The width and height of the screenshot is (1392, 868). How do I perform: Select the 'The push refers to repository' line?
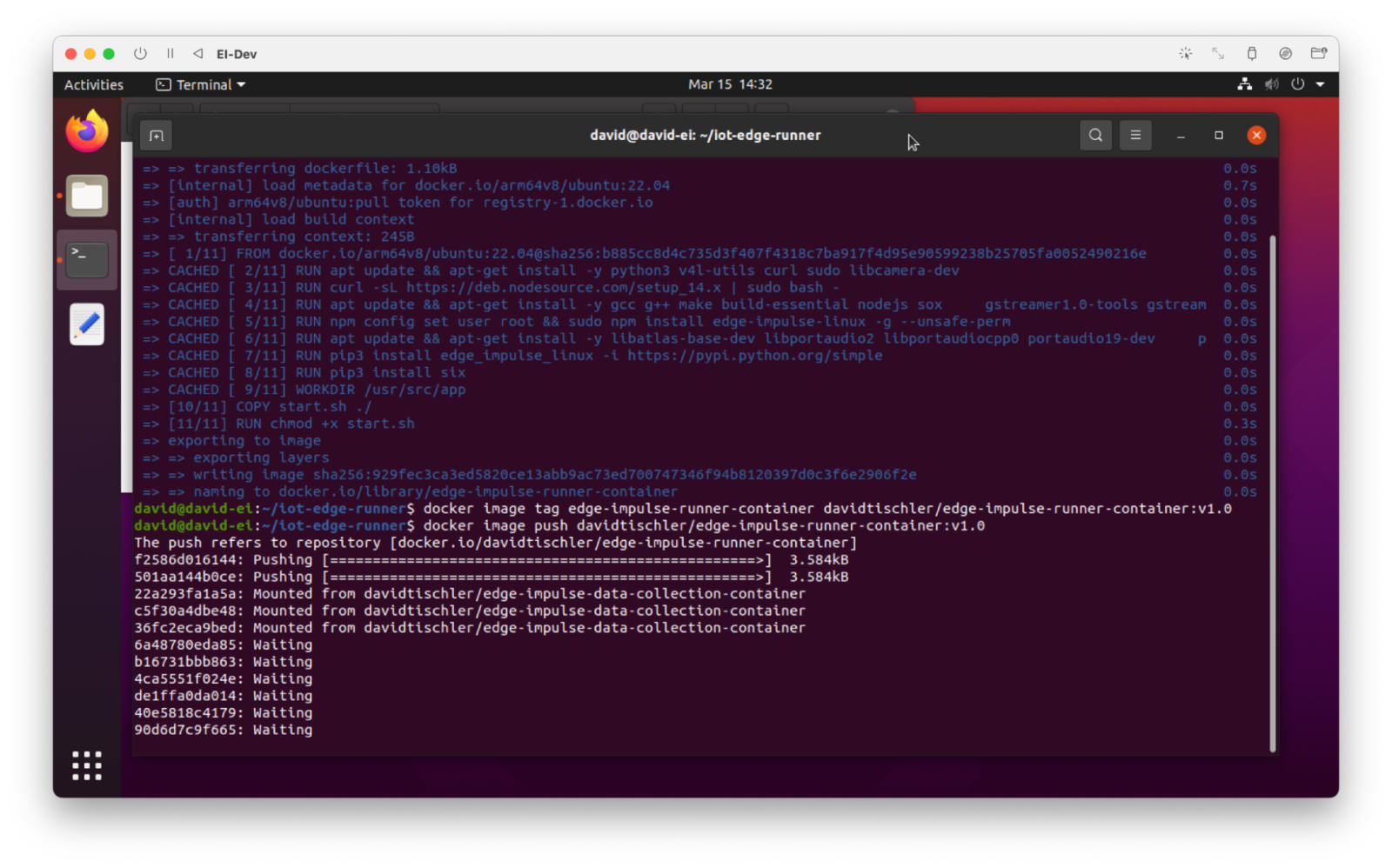coord(496,543)
